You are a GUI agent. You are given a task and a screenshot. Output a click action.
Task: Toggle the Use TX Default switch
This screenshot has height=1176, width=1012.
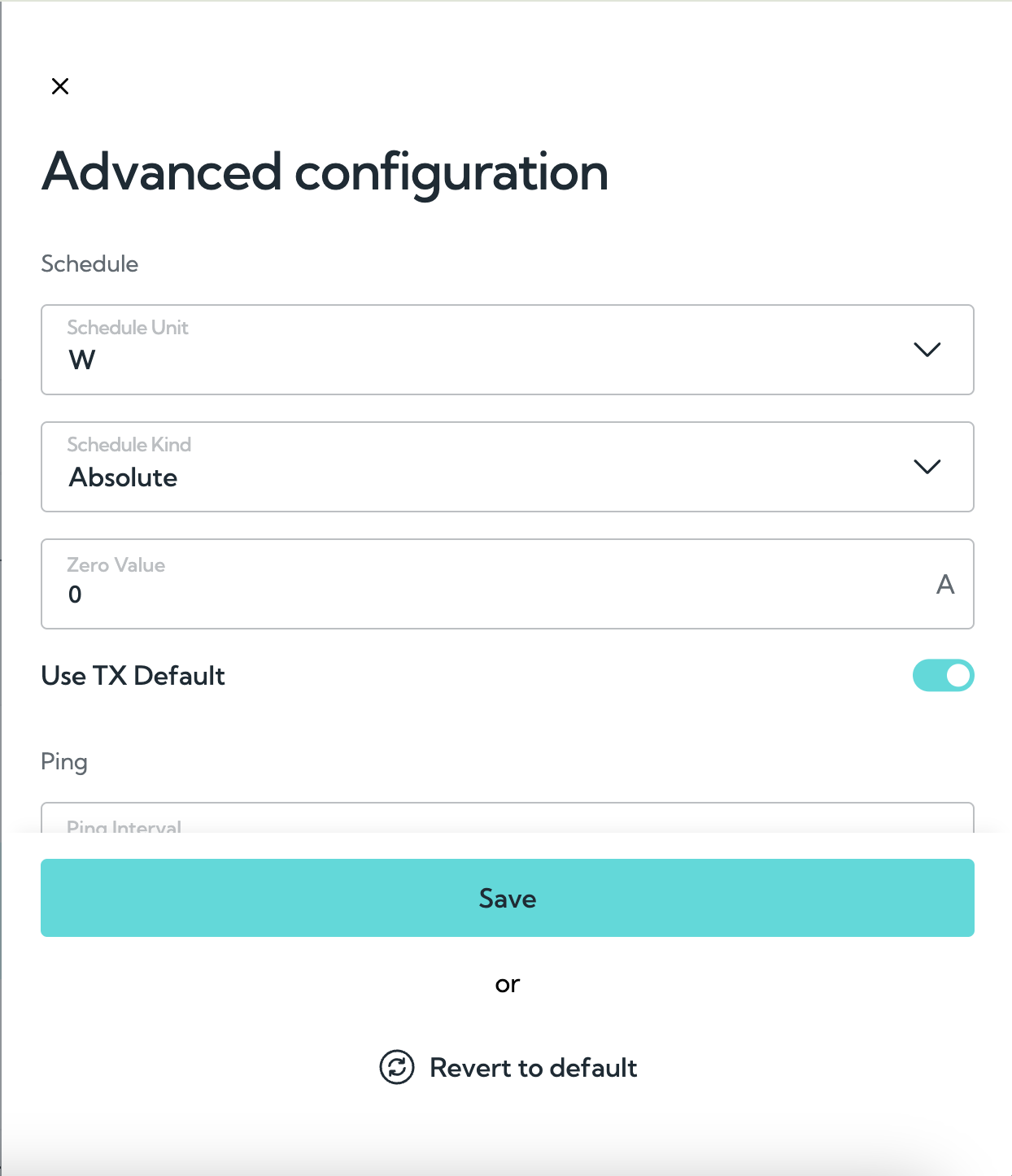pos(943,675)
